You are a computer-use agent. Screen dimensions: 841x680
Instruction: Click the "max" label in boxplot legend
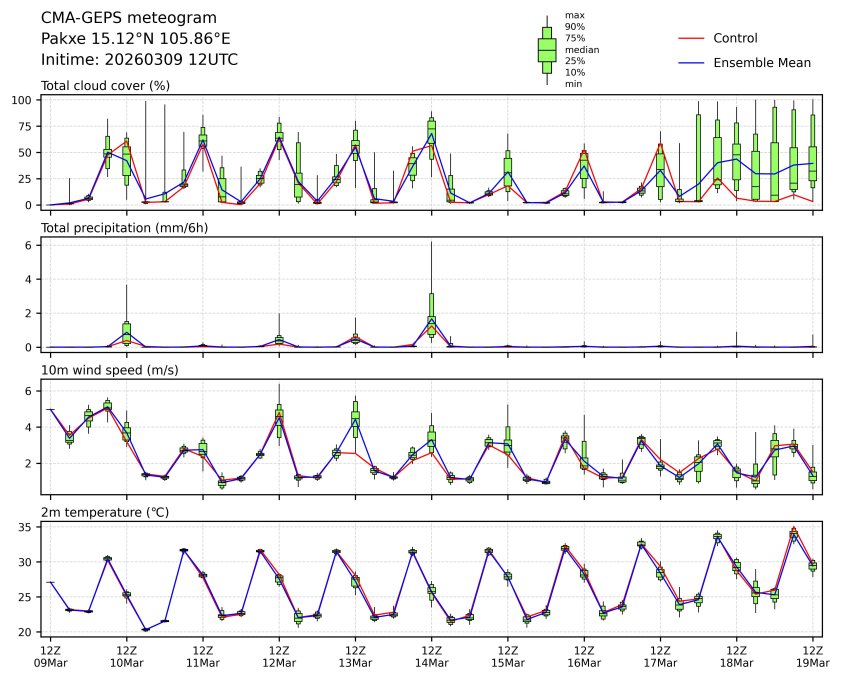[x=574, y=15]
